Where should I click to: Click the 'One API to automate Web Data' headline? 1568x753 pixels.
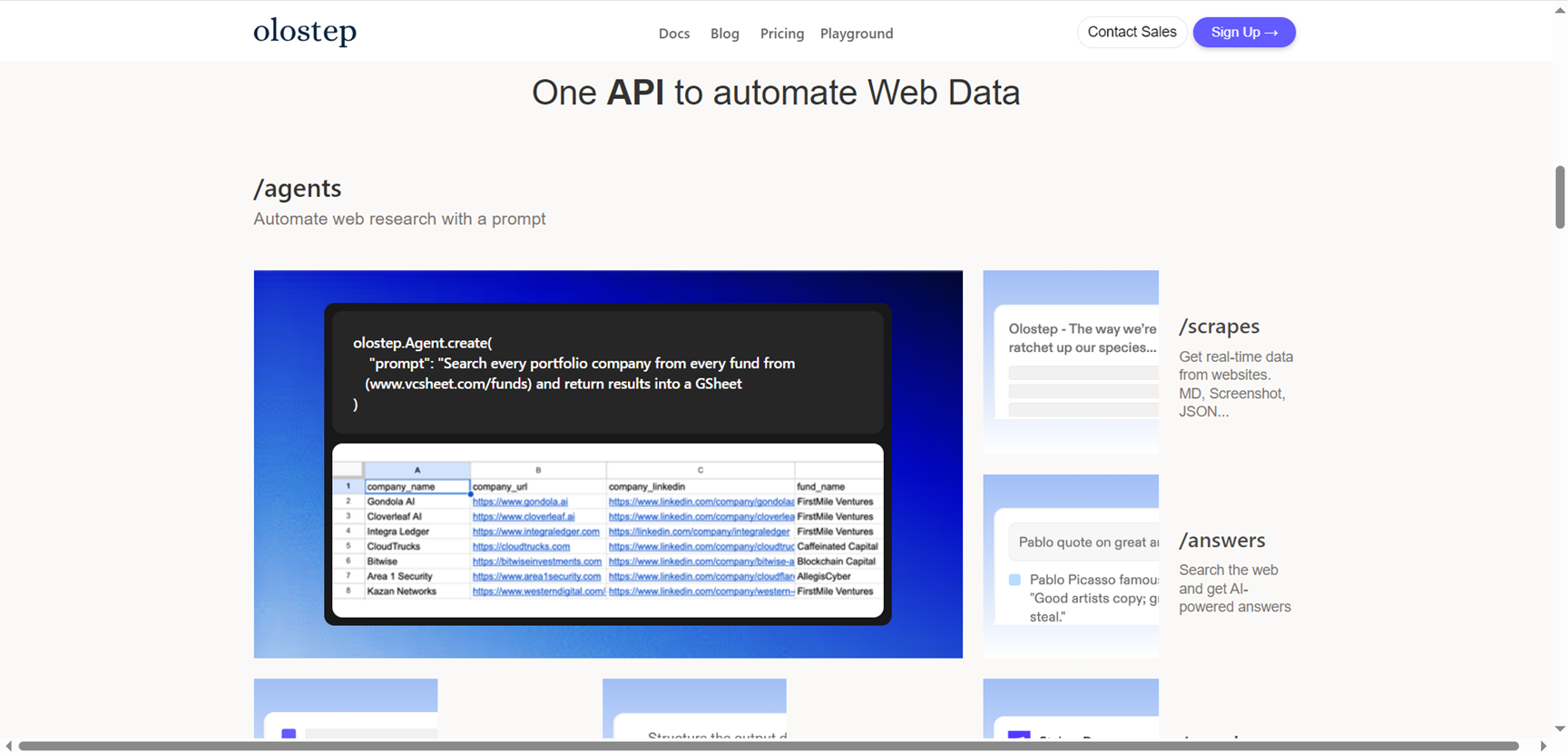[776, 93]
